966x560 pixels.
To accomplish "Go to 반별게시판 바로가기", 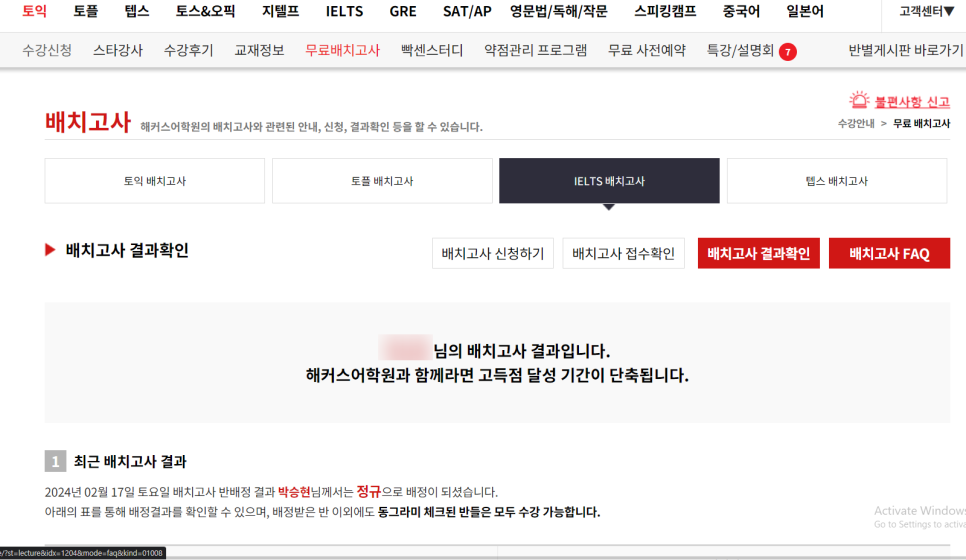I will [x=906, y=51].
